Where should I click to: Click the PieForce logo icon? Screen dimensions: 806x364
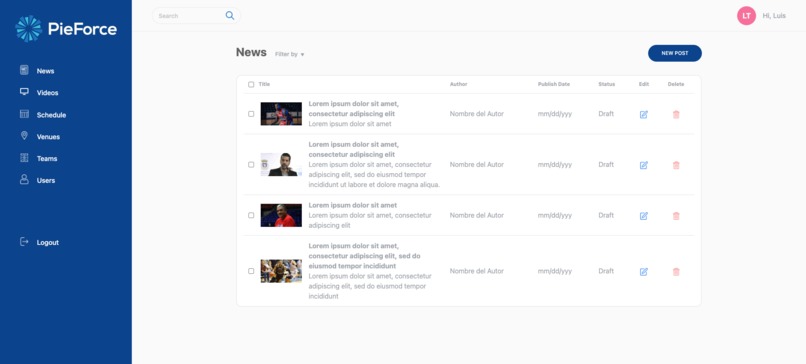tap(28, 29)
